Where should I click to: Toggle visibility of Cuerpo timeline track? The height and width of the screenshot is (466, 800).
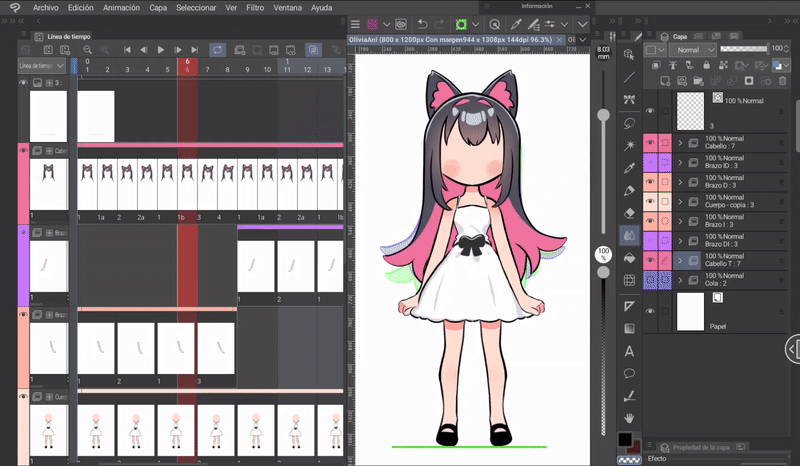[x=23, y=396]
